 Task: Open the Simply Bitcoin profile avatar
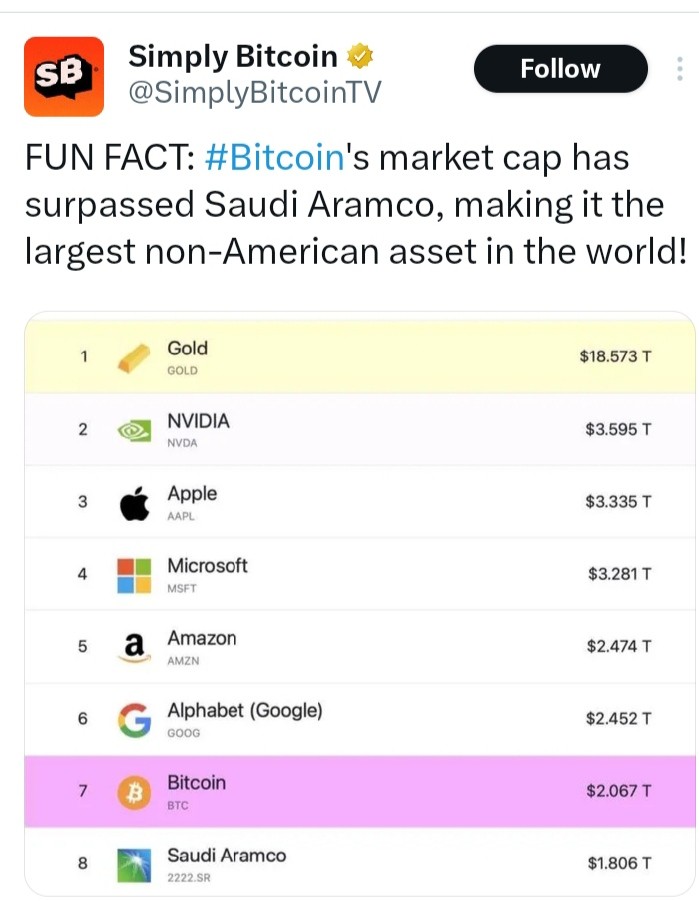tap(64, 76)
